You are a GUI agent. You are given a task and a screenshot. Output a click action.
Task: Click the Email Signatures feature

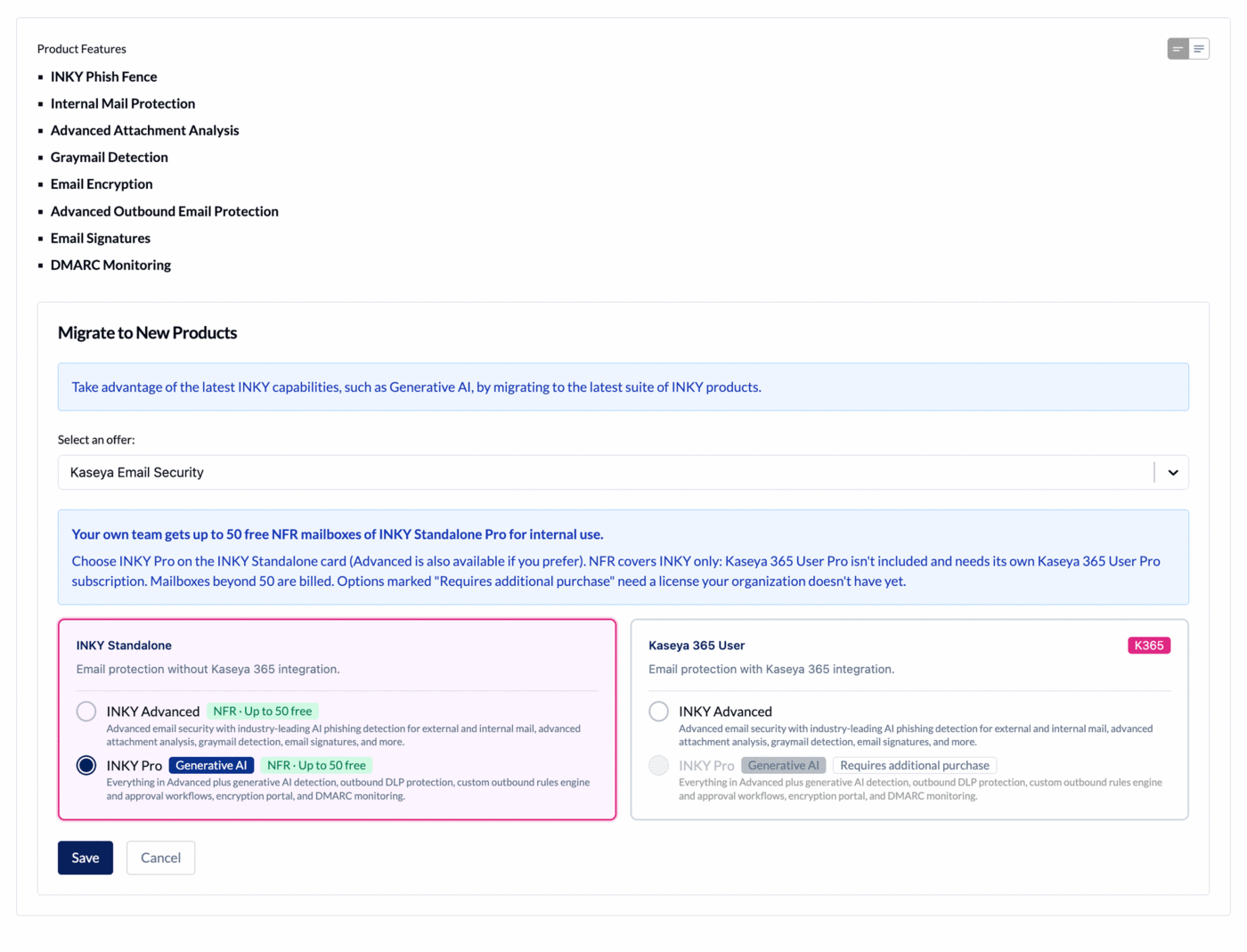pos(101,238)
